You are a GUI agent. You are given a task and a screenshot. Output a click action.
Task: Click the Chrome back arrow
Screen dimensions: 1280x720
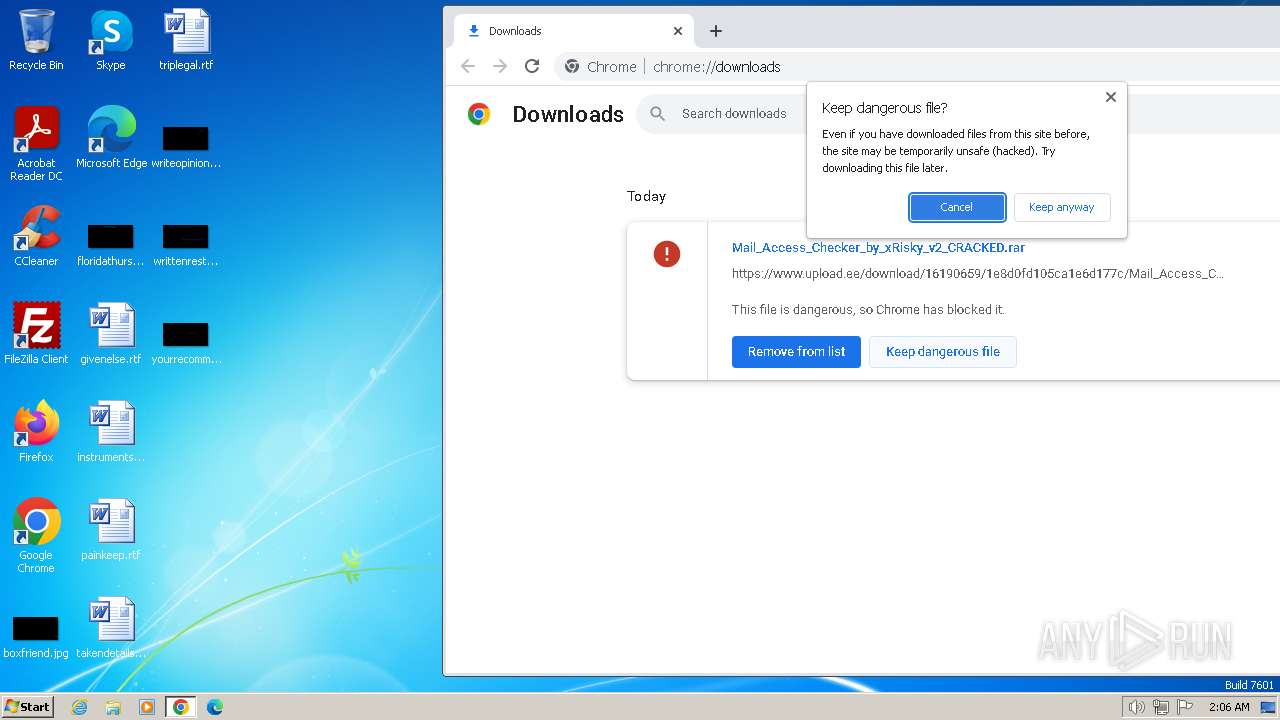(468, 66)
